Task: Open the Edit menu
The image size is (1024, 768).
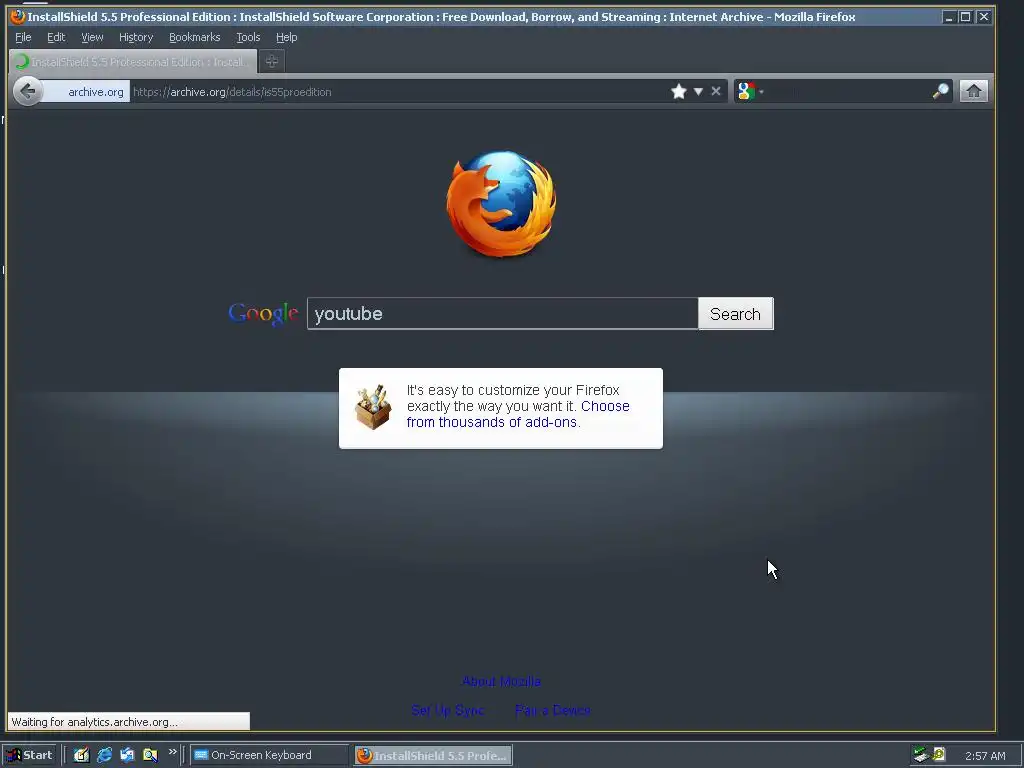Action: click(x=56, y=37)
